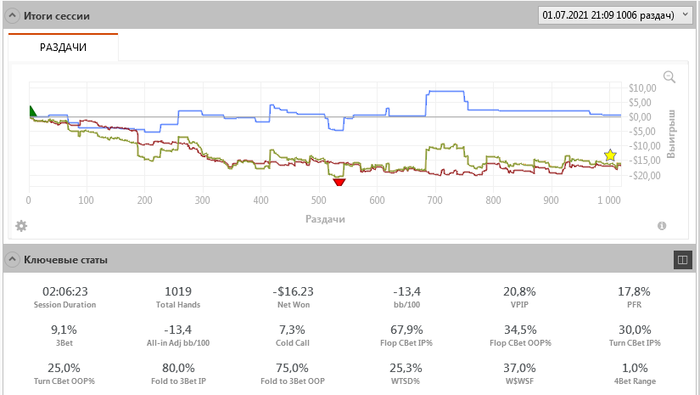Click the info icon below the graph
700x395 pixels.
pyautogui.click(x=662, y=226)
